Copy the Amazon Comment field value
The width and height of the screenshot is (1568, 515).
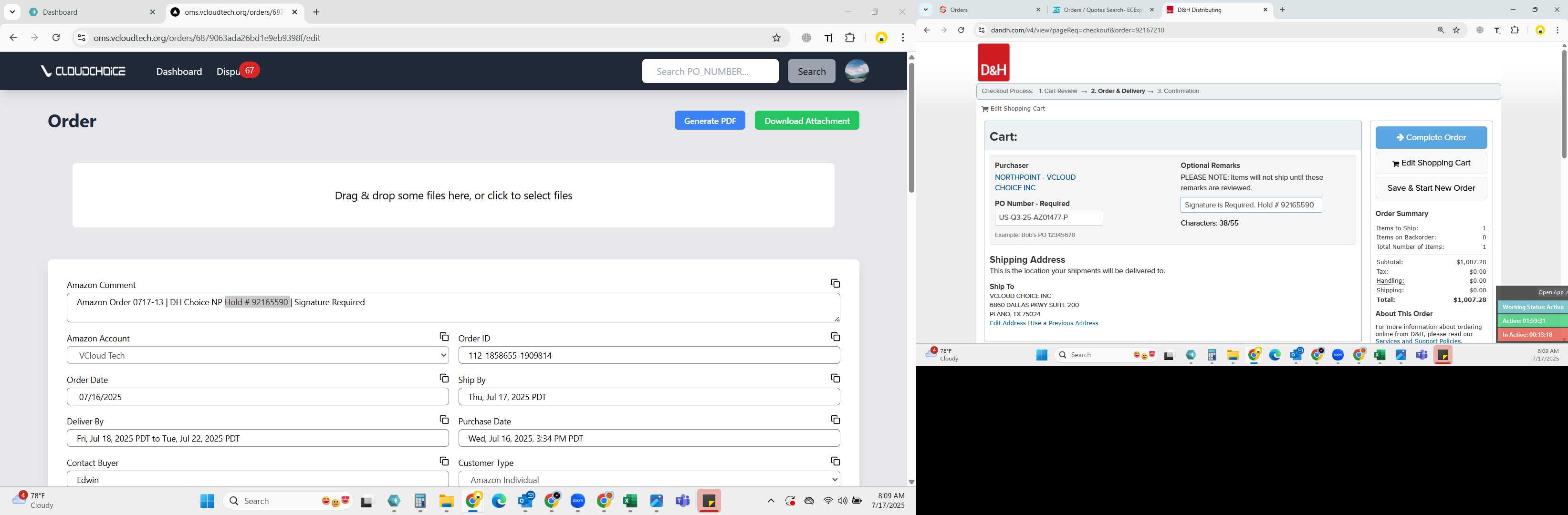pyautogui.click(x=835, y=283)
